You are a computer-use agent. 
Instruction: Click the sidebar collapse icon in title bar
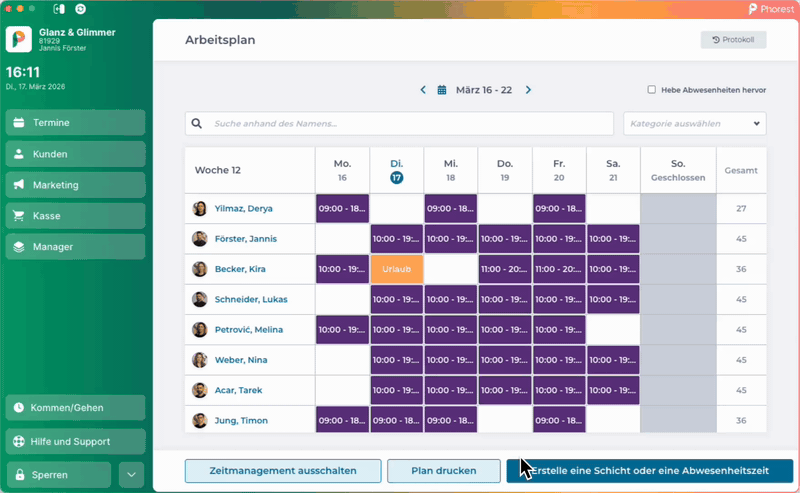pos(59,9)
